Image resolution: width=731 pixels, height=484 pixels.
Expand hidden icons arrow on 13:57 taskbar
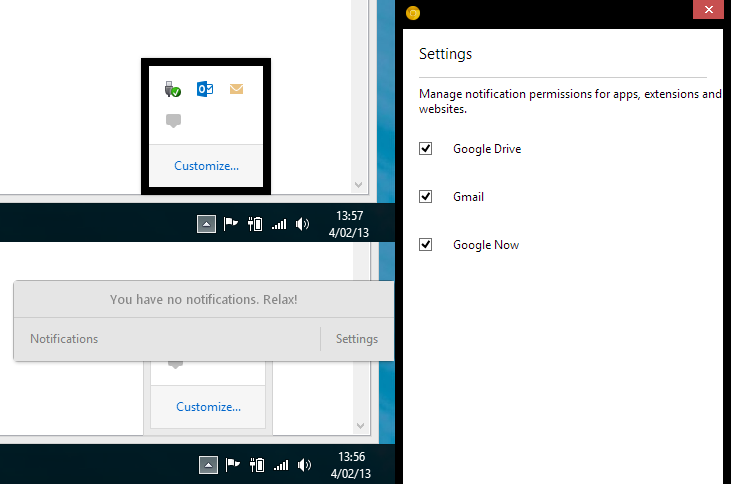pos(206,224)
